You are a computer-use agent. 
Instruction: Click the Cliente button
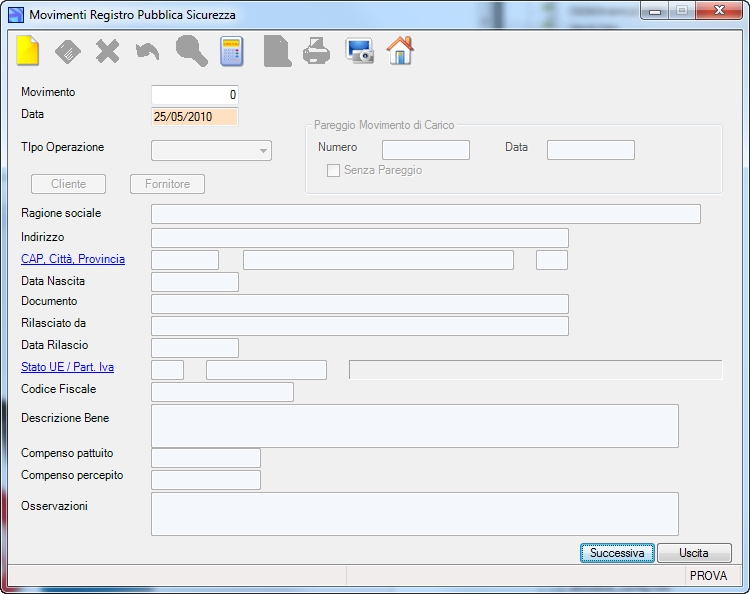(68, 184)
